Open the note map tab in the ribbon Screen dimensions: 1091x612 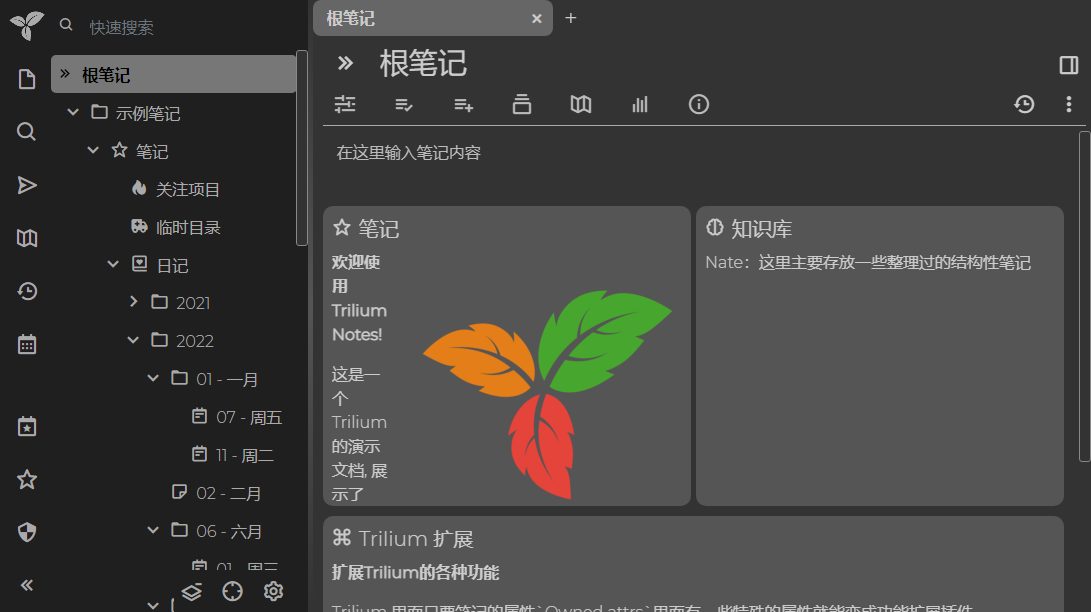(581, 104)
